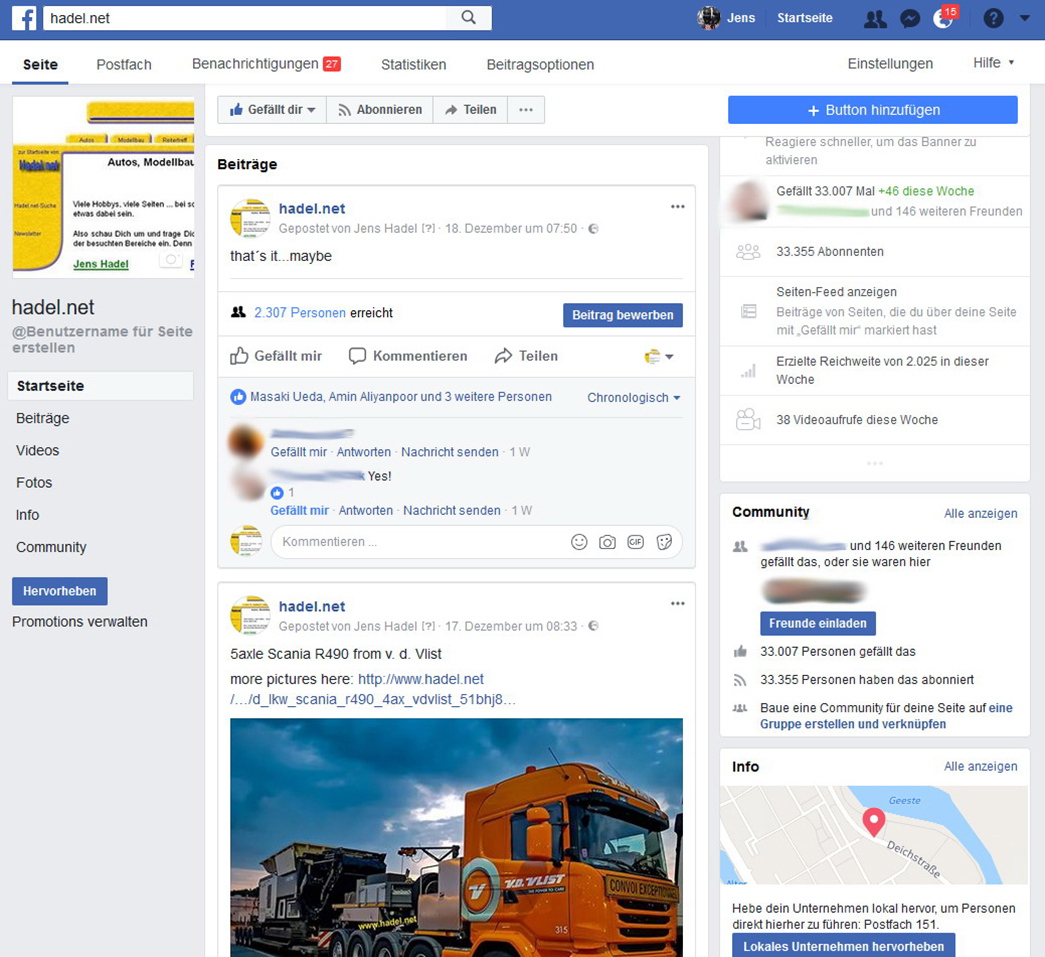This screenshot has height=957, width=1045.
Task: Click Alle anzeigen in Info box
Action: [x=980, y=766]
